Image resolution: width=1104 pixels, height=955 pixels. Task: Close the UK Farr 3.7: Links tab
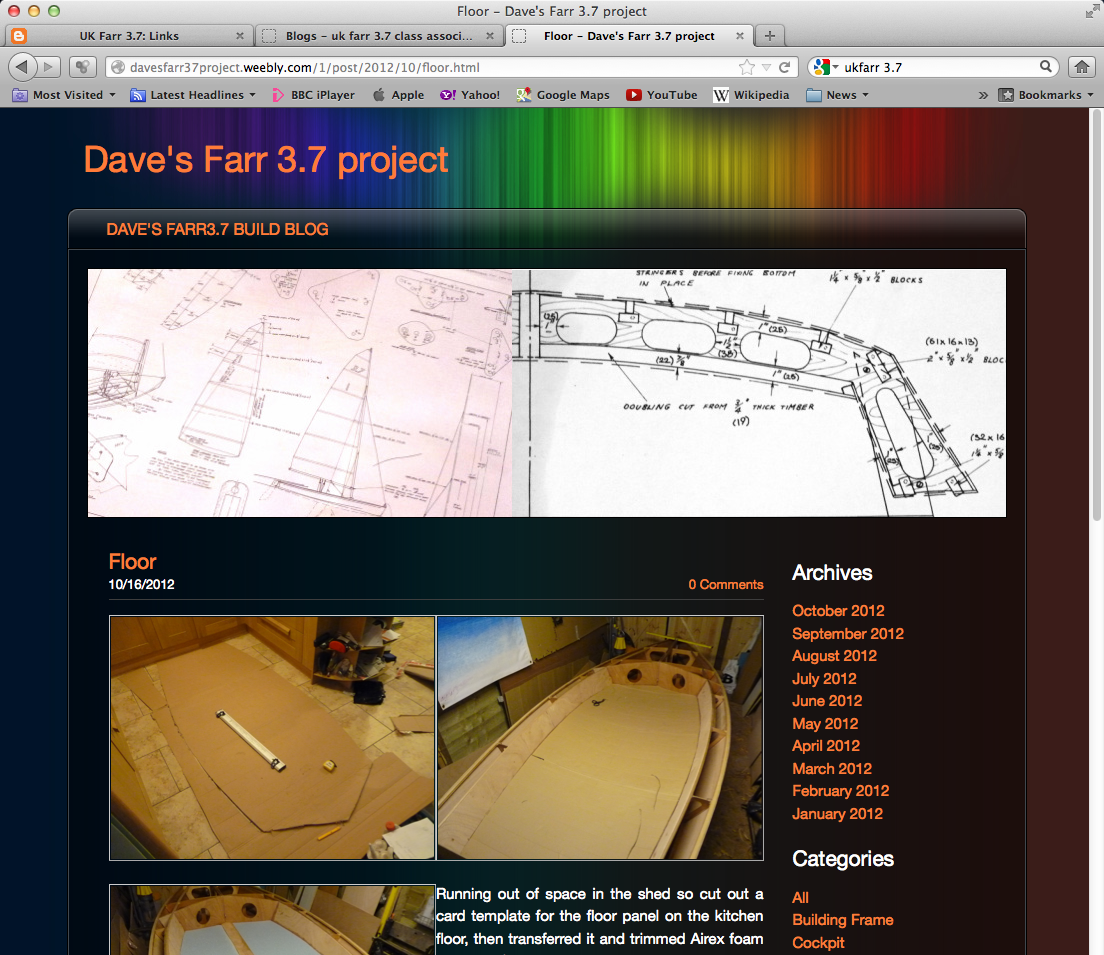coord(239,36)
